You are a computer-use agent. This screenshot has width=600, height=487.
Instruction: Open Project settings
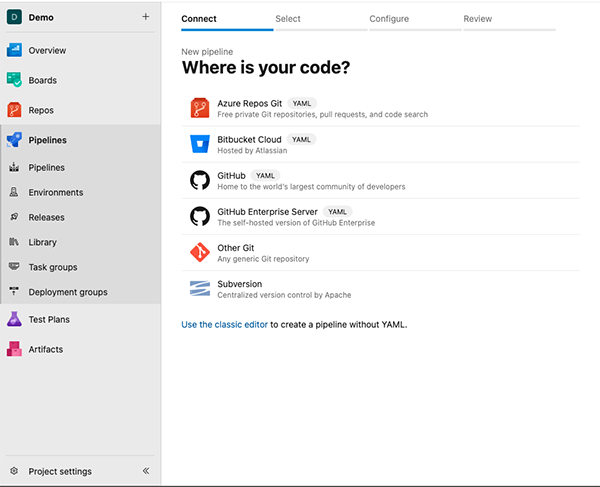click(59, 471)
